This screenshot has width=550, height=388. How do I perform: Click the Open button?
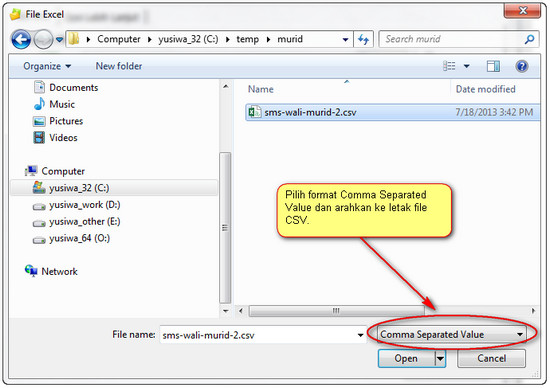click(406, 359)
